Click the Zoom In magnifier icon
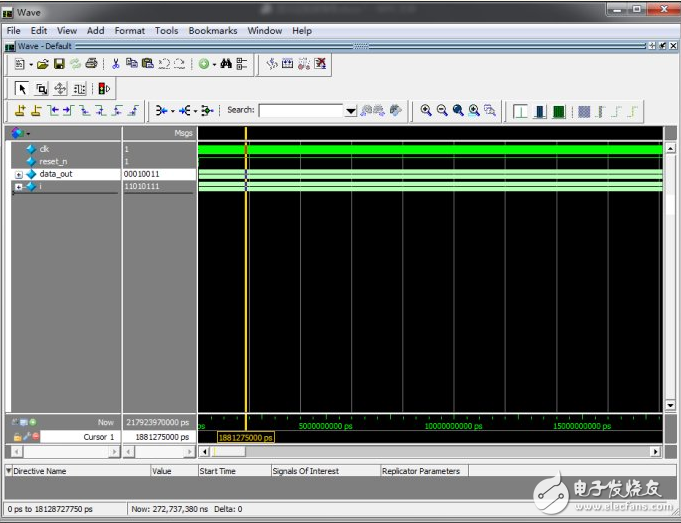The height and width of the screenshot is (523, 681). pos(426,110)
